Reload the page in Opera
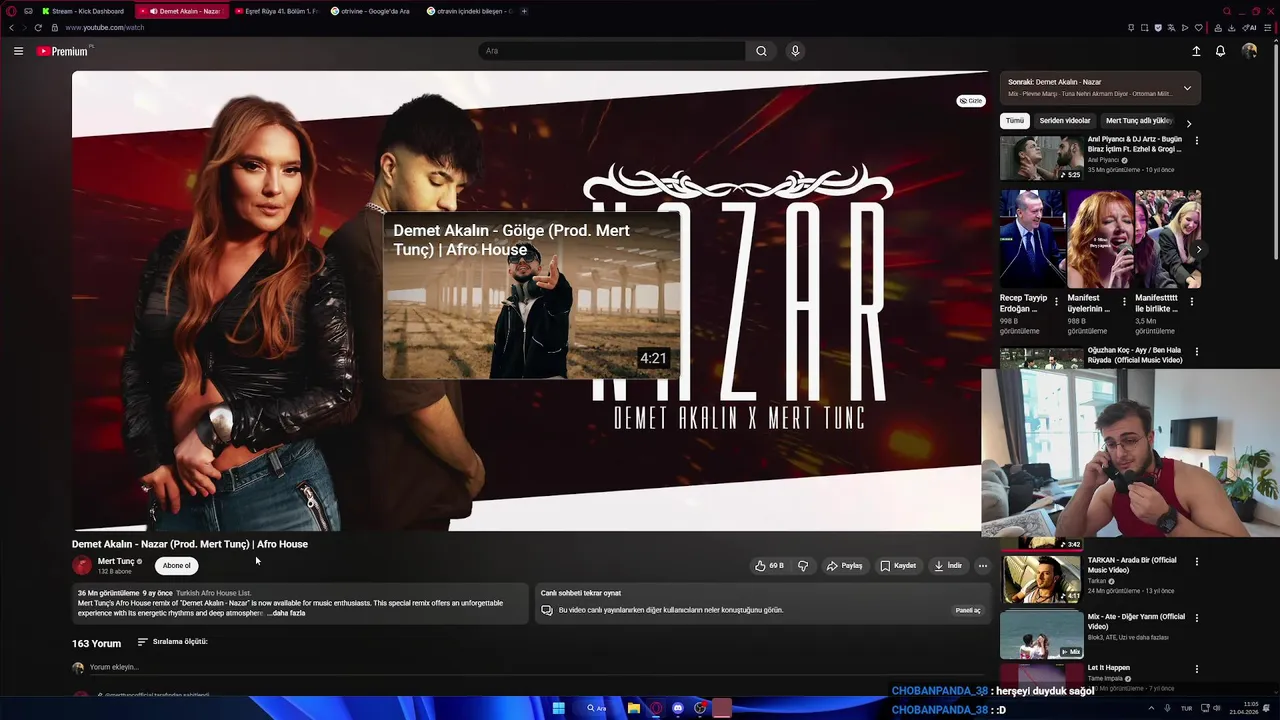1280x720 pixels. (x=38, y=27)
